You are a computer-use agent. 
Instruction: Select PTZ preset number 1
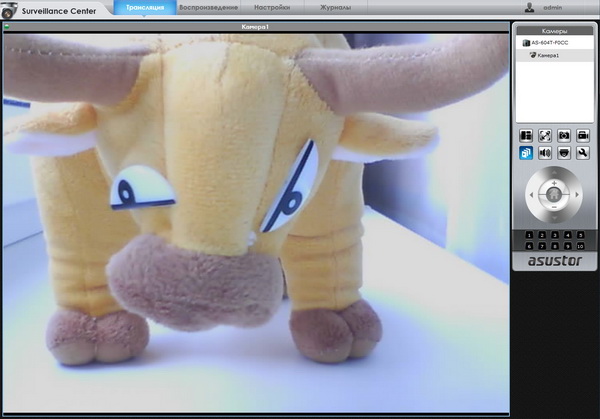pyautogui.click(x=530, y=235)
